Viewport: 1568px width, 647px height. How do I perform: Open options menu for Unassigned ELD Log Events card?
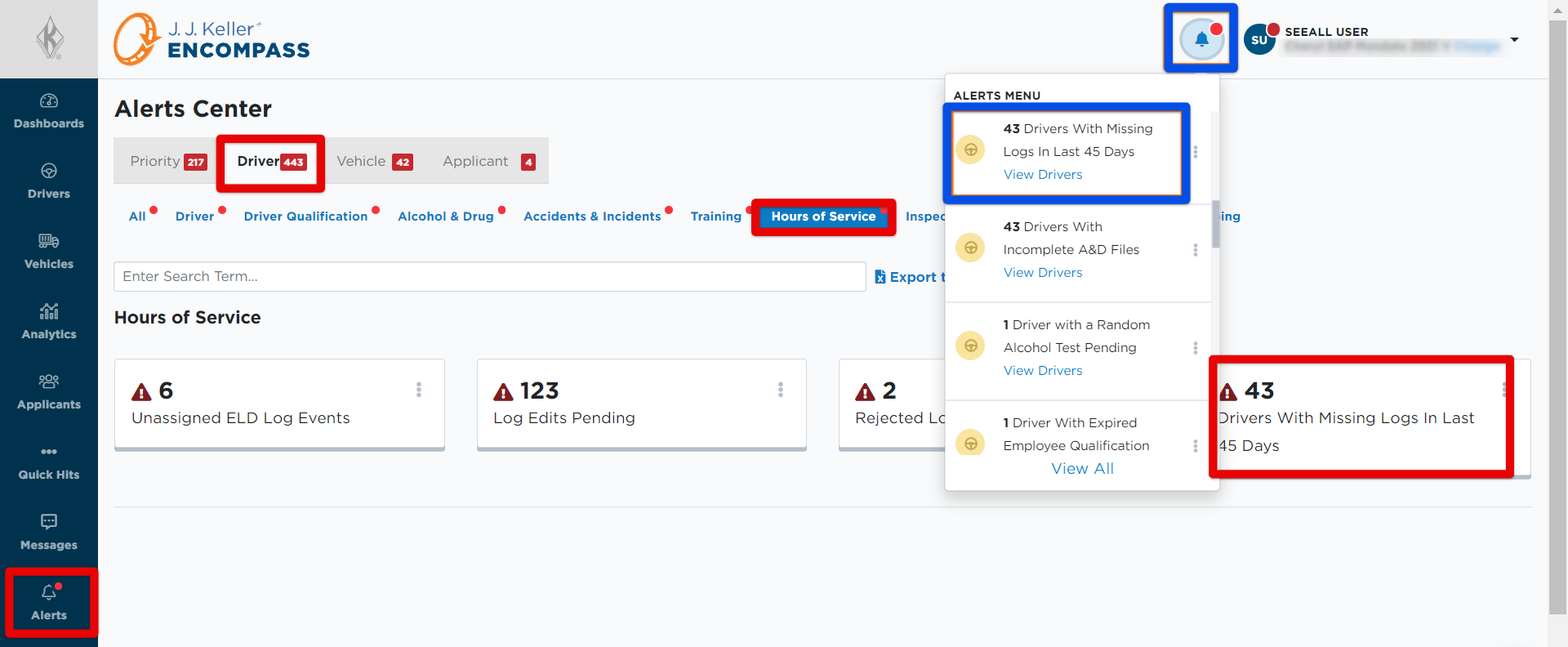419,390
